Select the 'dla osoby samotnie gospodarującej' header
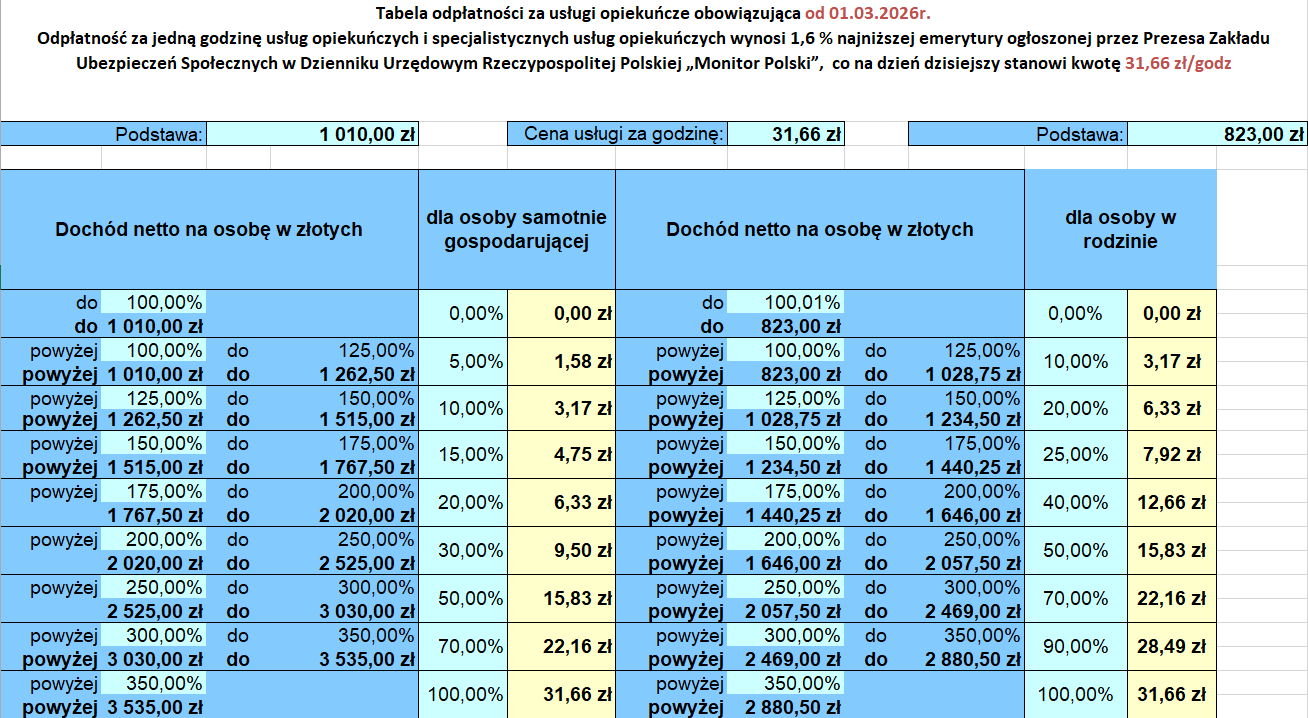The width and height of the screenshot is (1308, 718). tap(516, 230)
